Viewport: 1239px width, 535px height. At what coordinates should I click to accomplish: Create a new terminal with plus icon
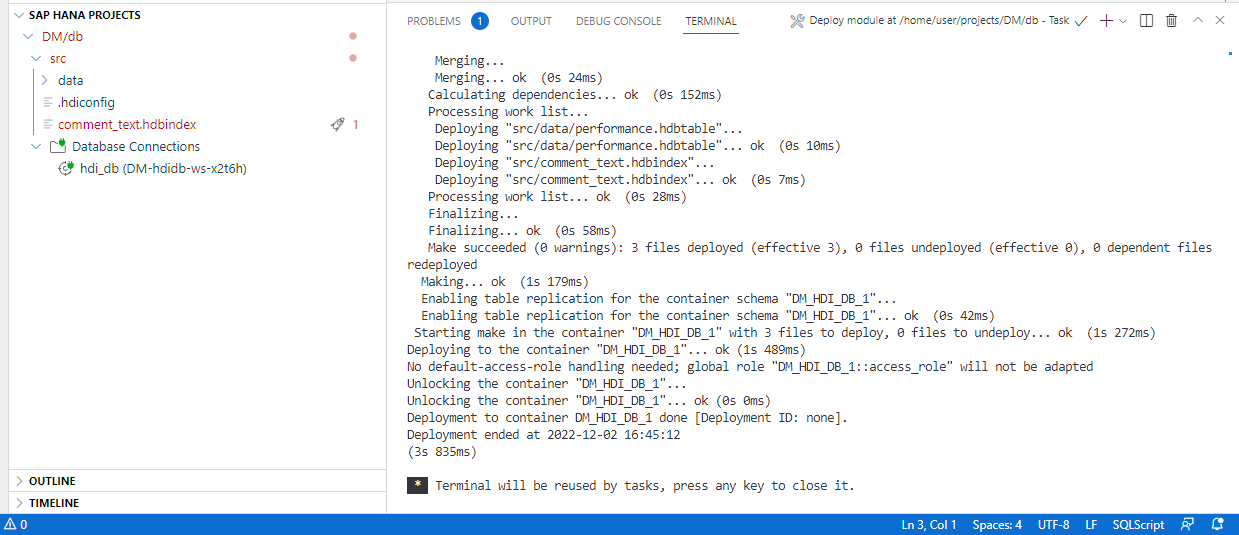(x=1106, y=21)
